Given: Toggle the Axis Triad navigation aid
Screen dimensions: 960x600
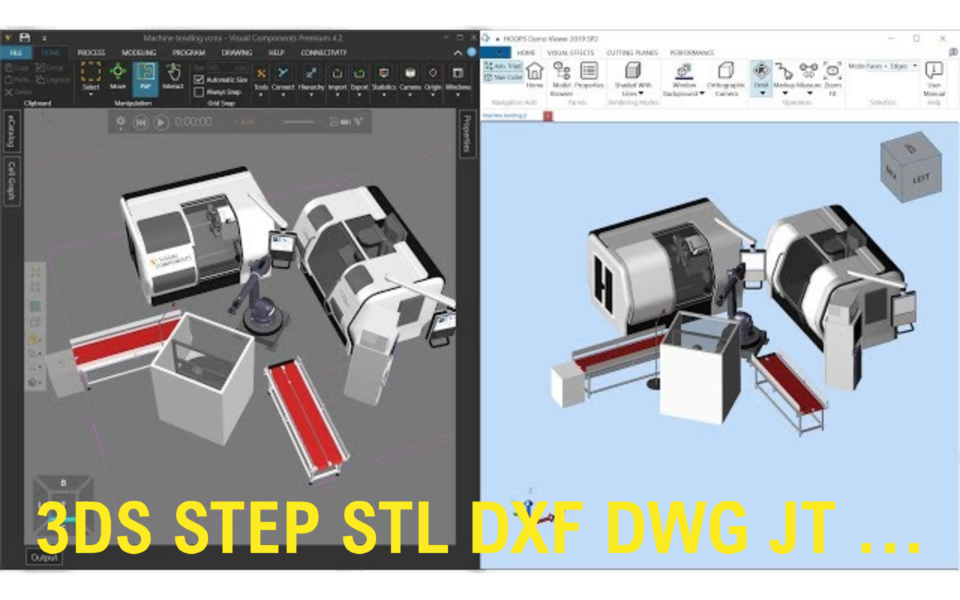Looking at the screenshot, I should click(503, 66).
